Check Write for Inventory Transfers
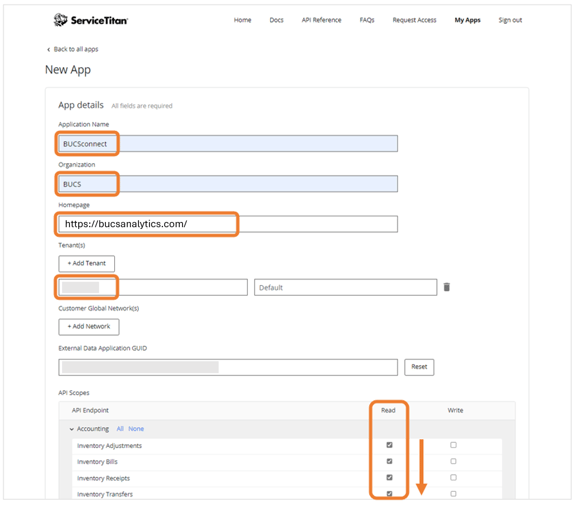The image size is (578, 506). point(453,493)
